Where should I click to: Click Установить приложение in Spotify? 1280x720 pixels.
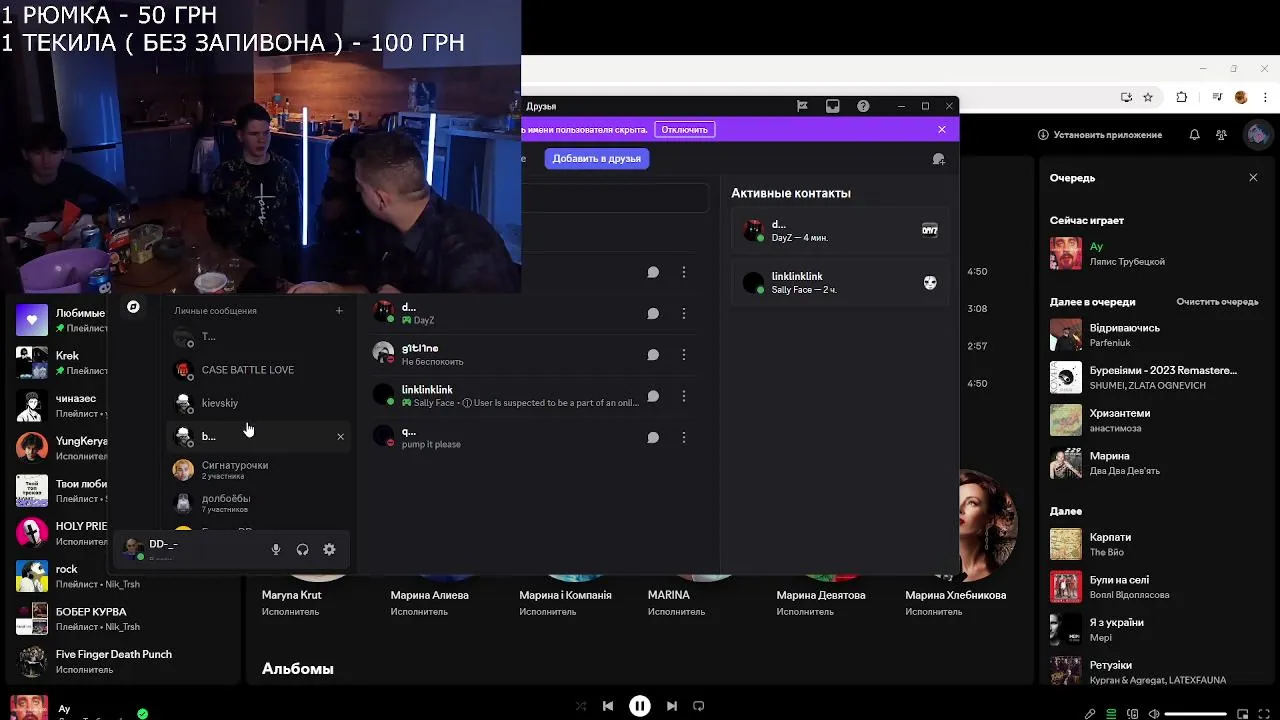(x=1100, y=134)
